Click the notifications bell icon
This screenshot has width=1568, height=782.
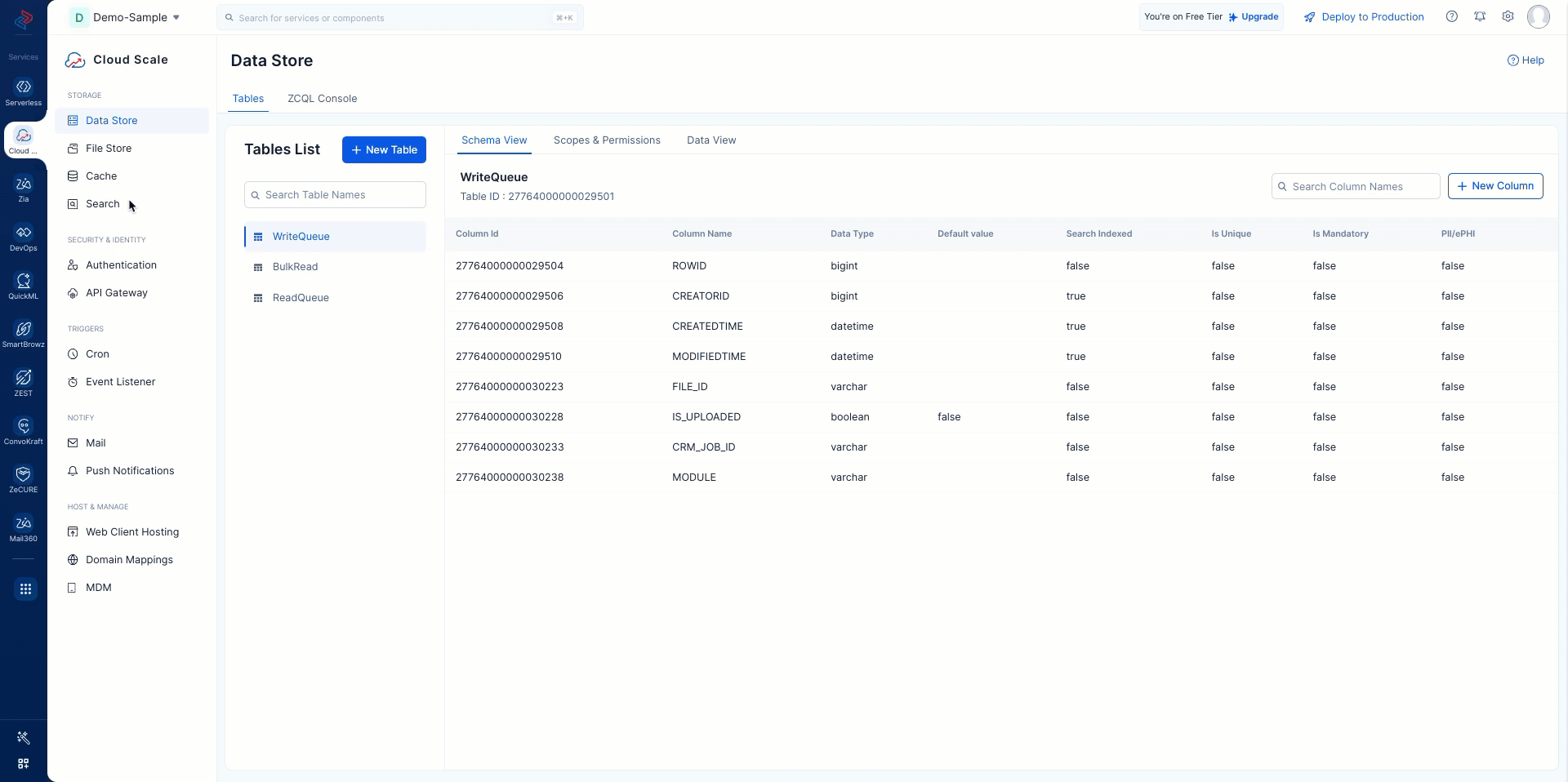tap(1480, 17)
